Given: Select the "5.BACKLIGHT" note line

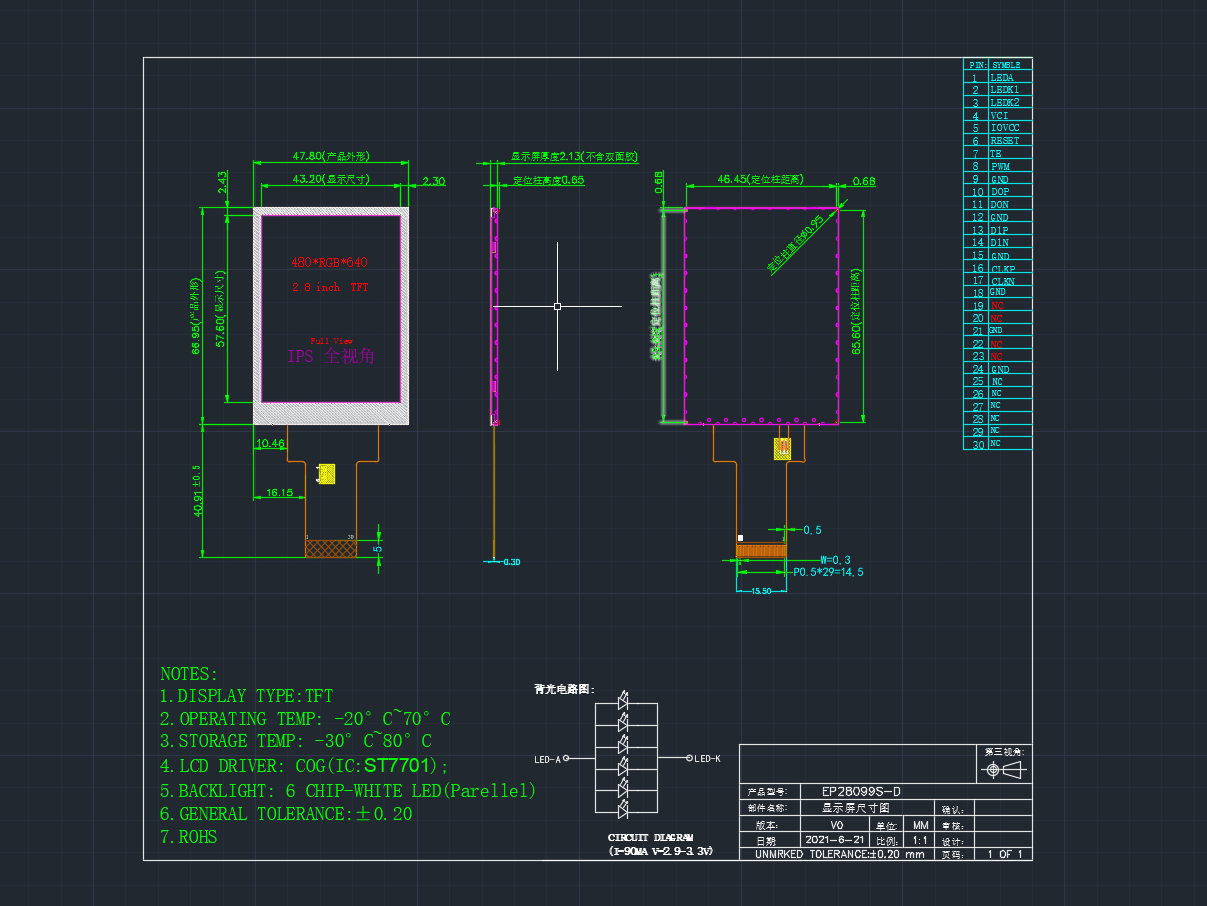Looking at the screenshot, I should pos(348,791).
